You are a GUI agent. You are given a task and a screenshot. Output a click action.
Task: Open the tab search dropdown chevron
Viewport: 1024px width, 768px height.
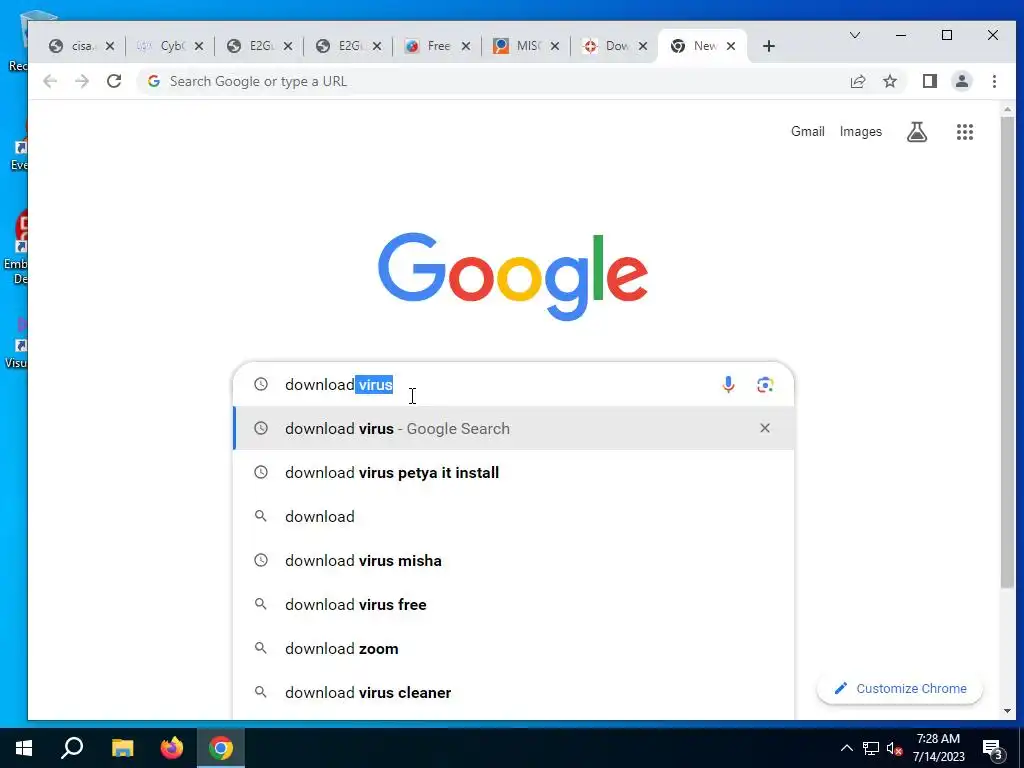tap(854, 35)
